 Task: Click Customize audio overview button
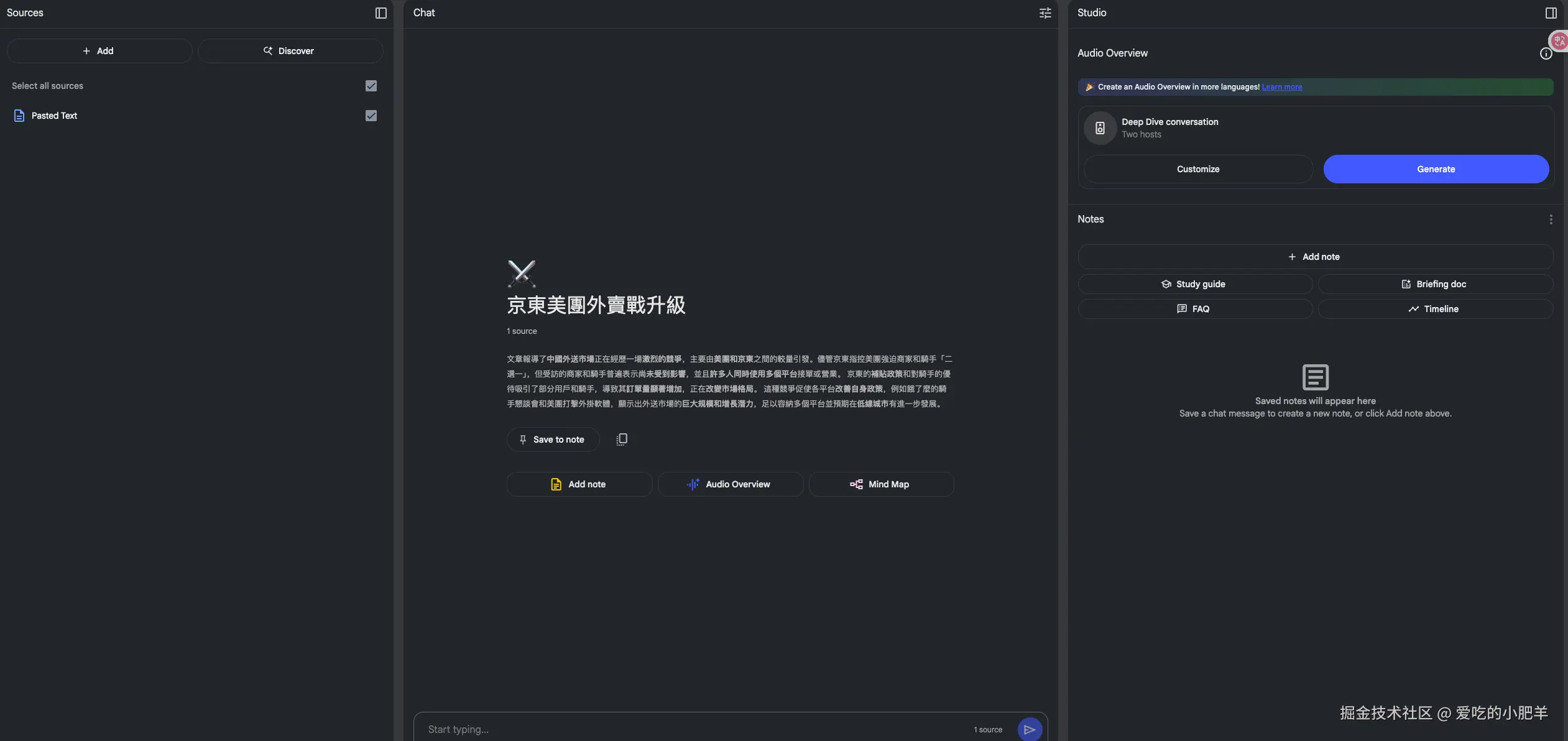pos(1197,169)
